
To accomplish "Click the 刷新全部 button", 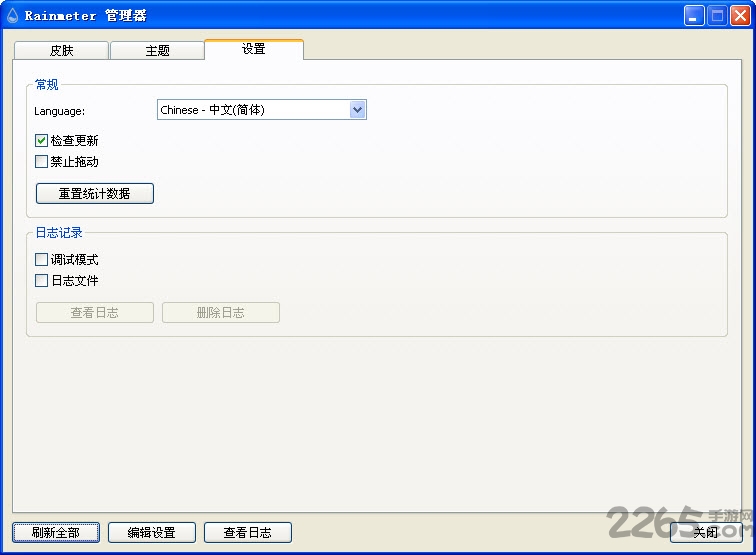I will pos(56,533).
